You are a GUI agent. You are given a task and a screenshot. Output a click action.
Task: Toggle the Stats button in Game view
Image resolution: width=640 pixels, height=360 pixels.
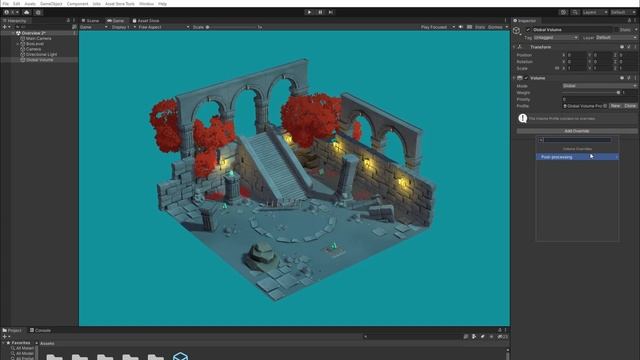[x=480, y=27]
